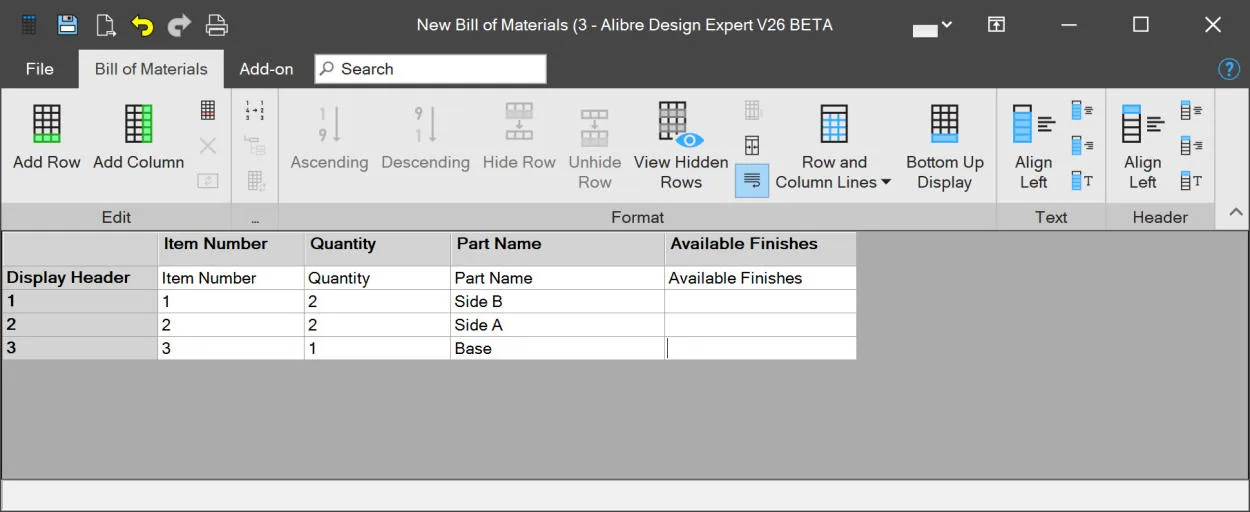Toggle the highlighted wrap text button
The height and width of the screenshot is (512, 1250).
coord(752,181)
